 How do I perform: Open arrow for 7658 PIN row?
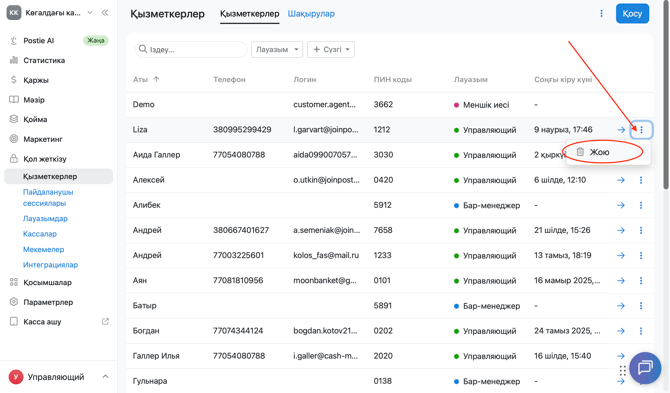(621, 231)
